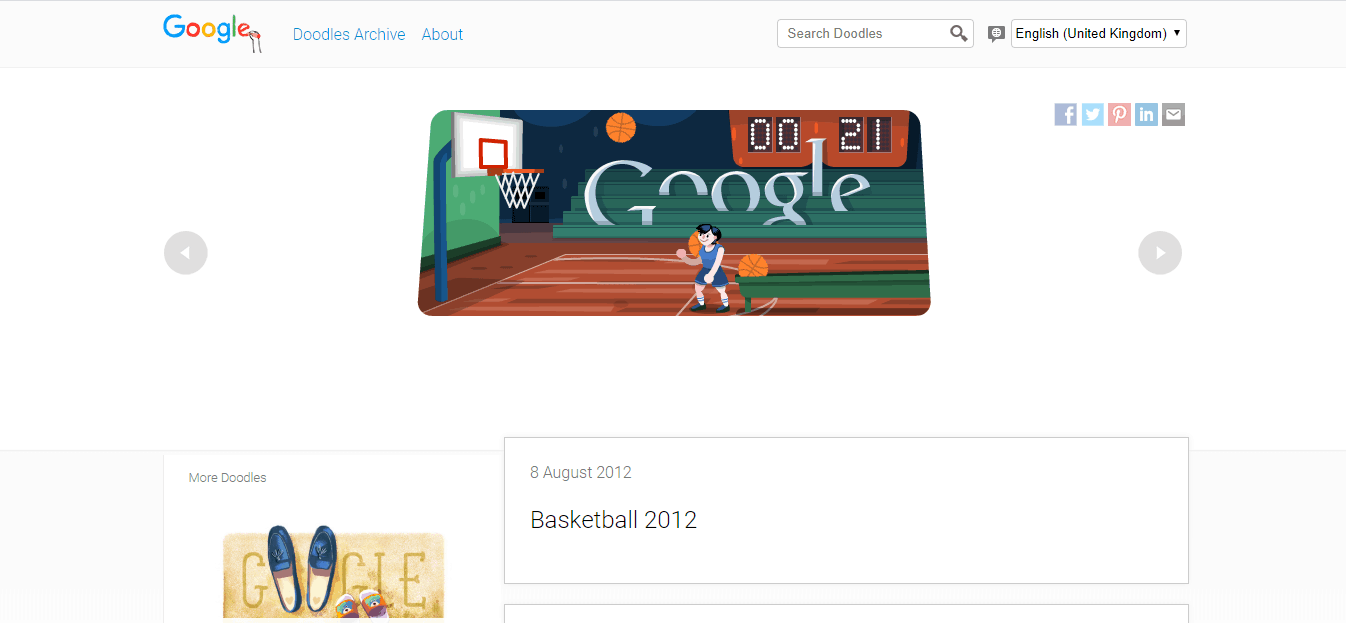Open the Basketball 2012 title

click(613, 520)
